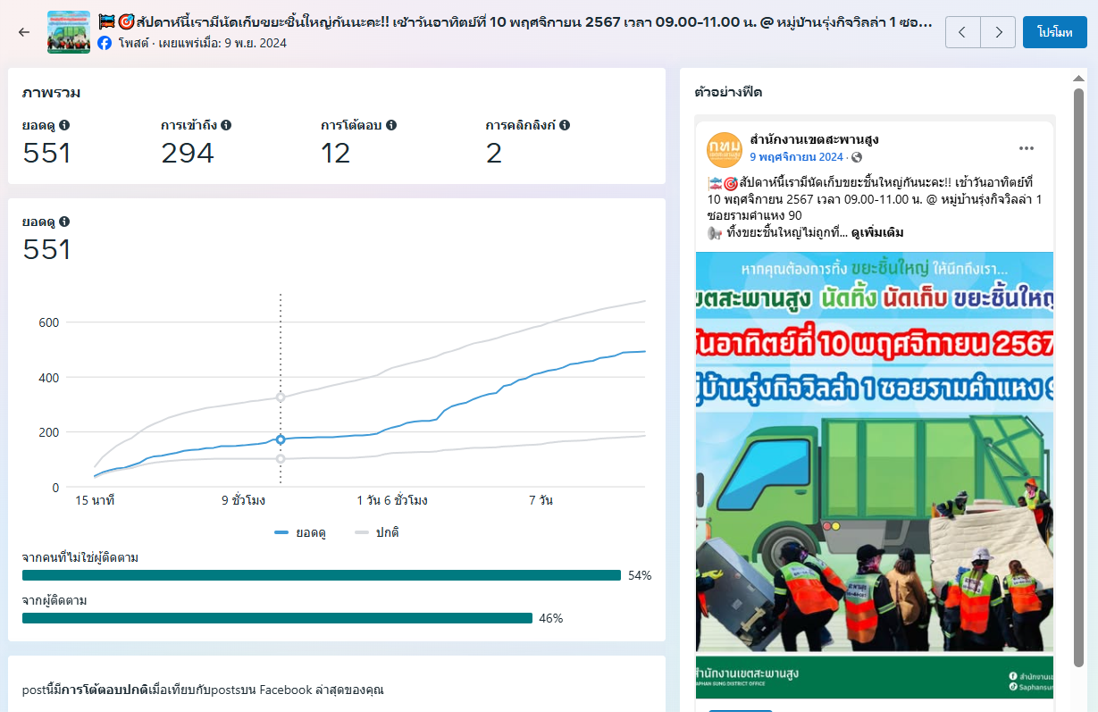
Task: Click the ตัวอย่างฟีด panel heading
Action: click(x=728, y=92)
